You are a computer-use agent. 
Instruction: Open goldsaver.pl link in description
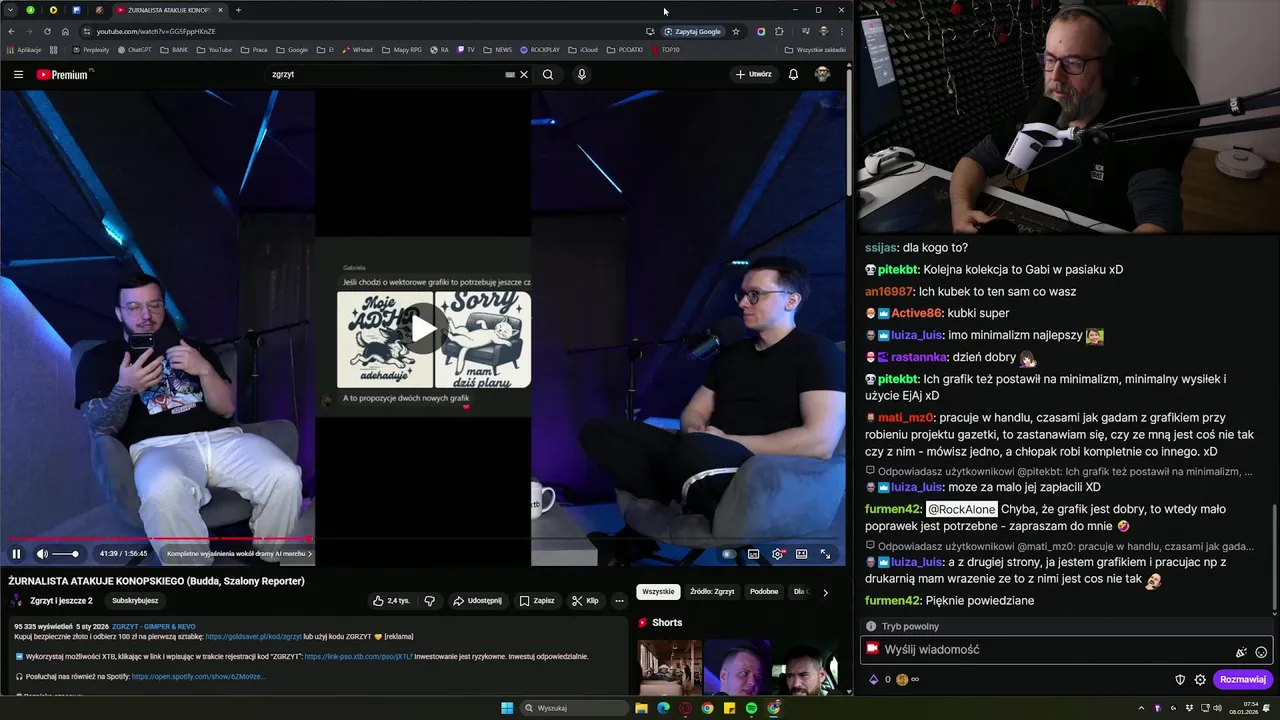coord(253,636)
